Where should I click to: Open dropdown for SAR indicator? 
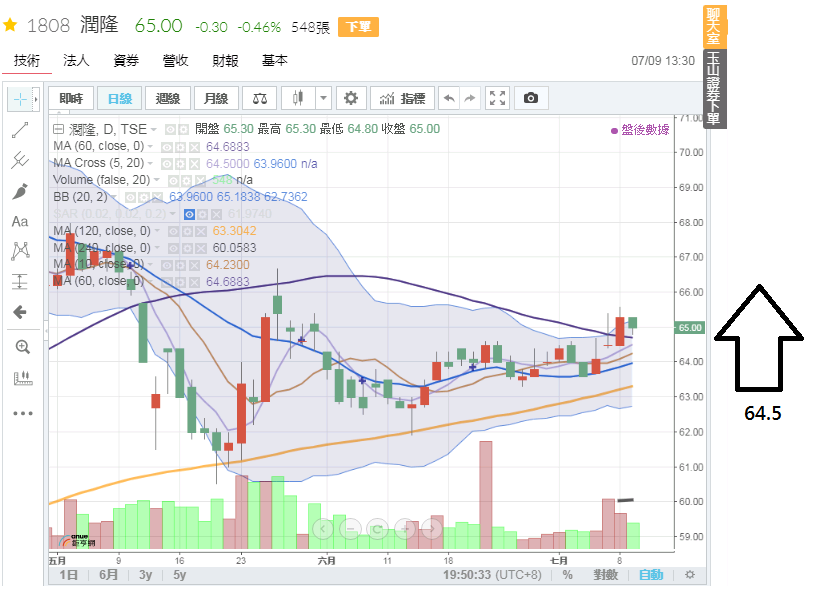point(173,214)
